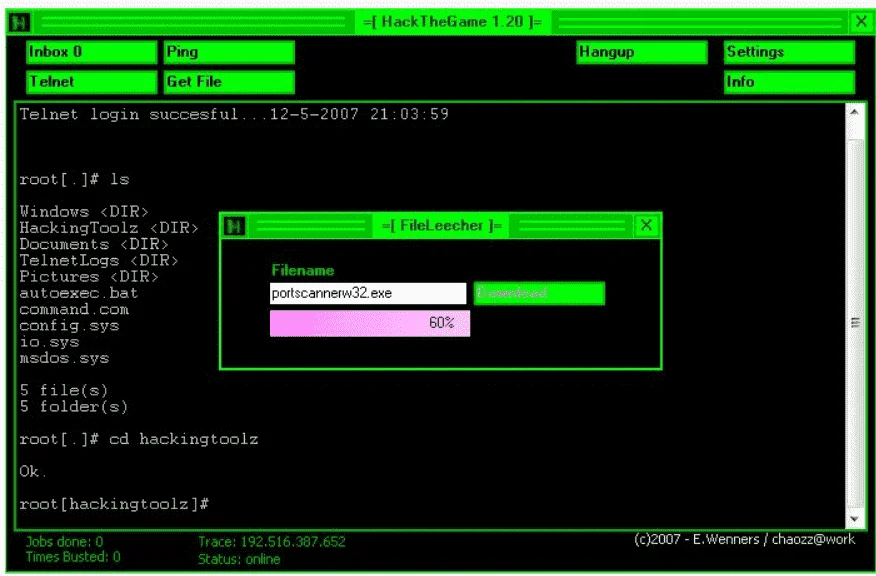The image size is (876, 576).
Task: Click the 'Times Busted: 0' counter
Action: click(x=73, y=556)
